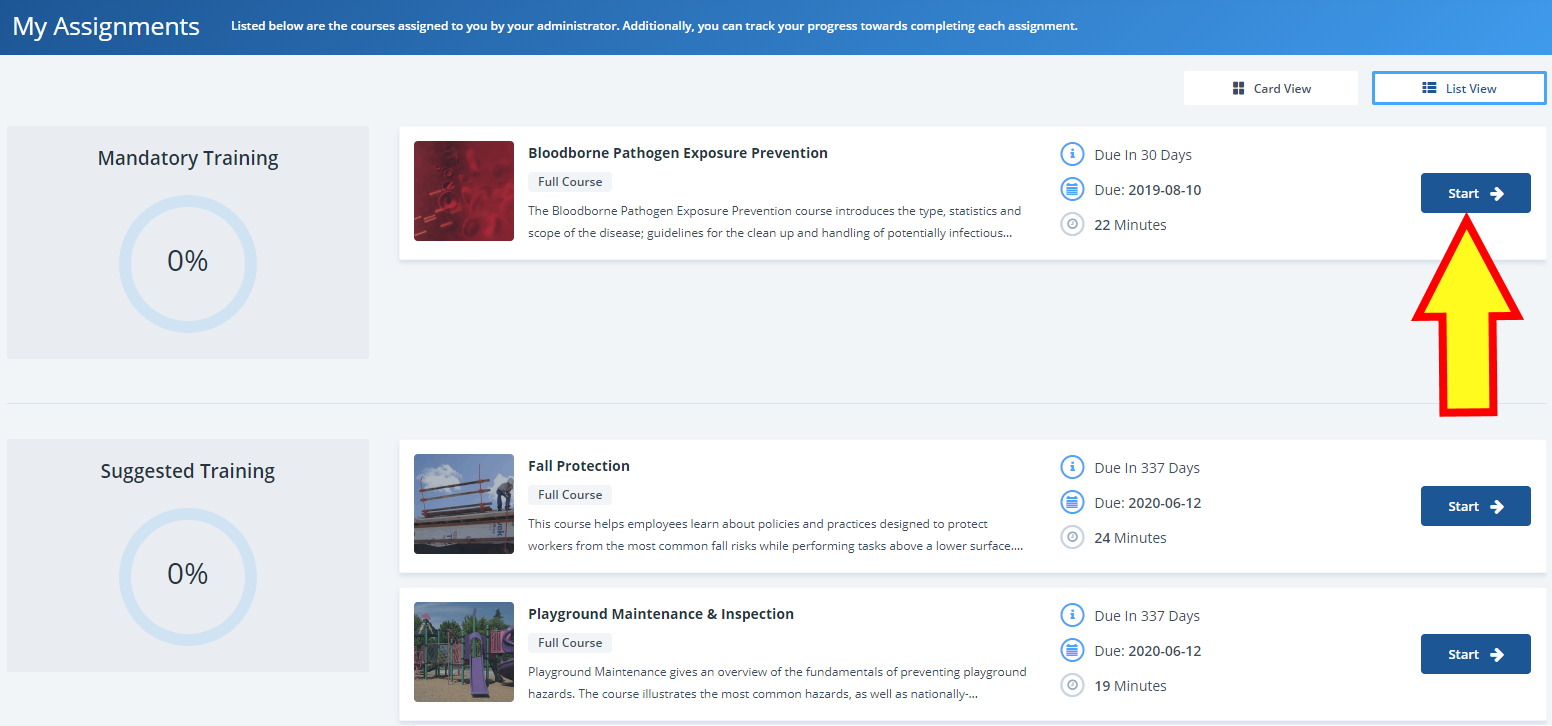Click clock icon next to 19 Minutes

tap(1072, 686)
